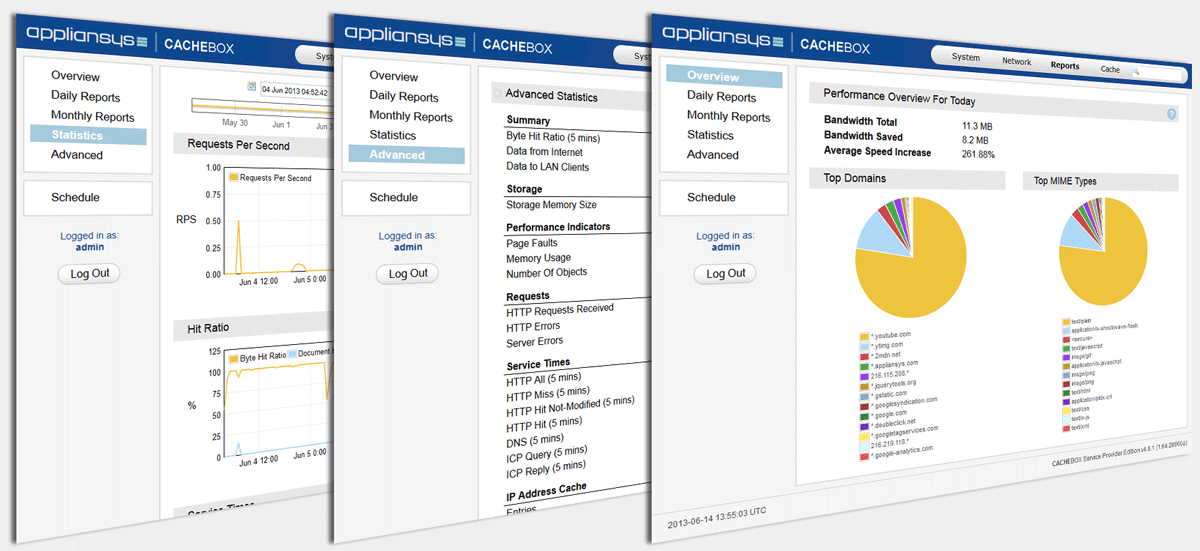Open the Page Faults indicator

532,243
